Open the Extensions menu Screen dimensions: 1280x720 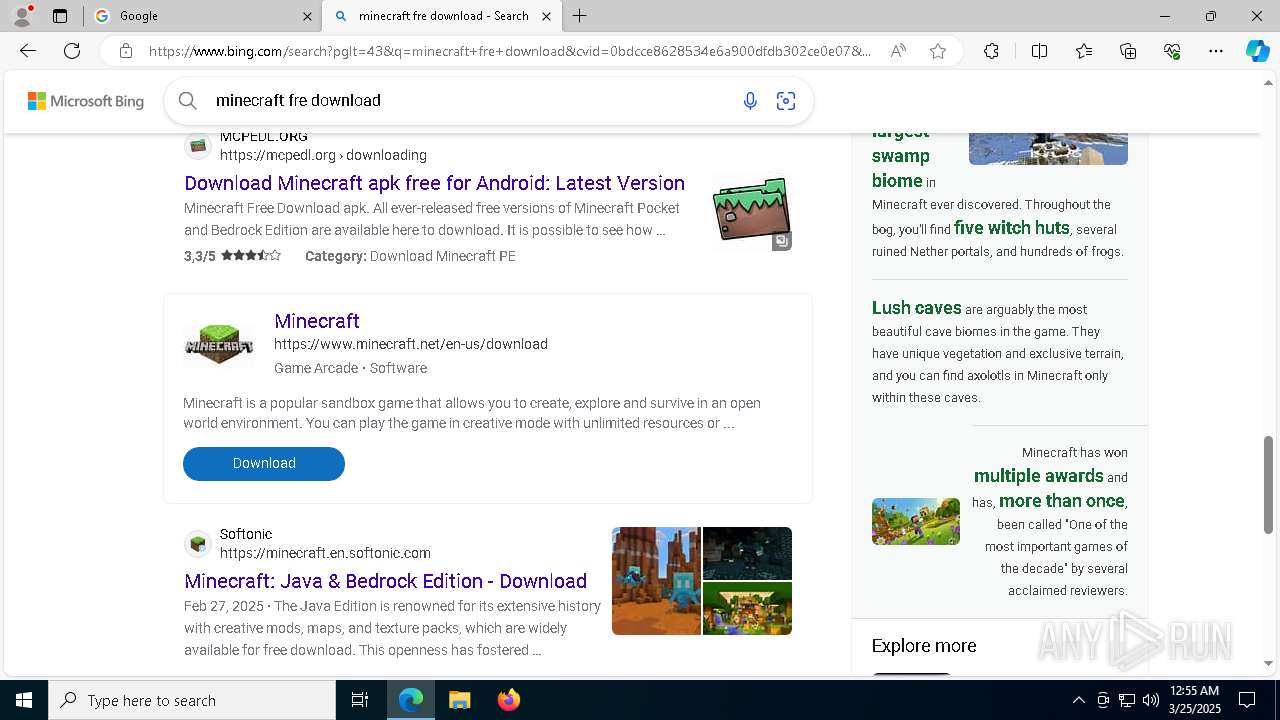click(x=991, y=51)
